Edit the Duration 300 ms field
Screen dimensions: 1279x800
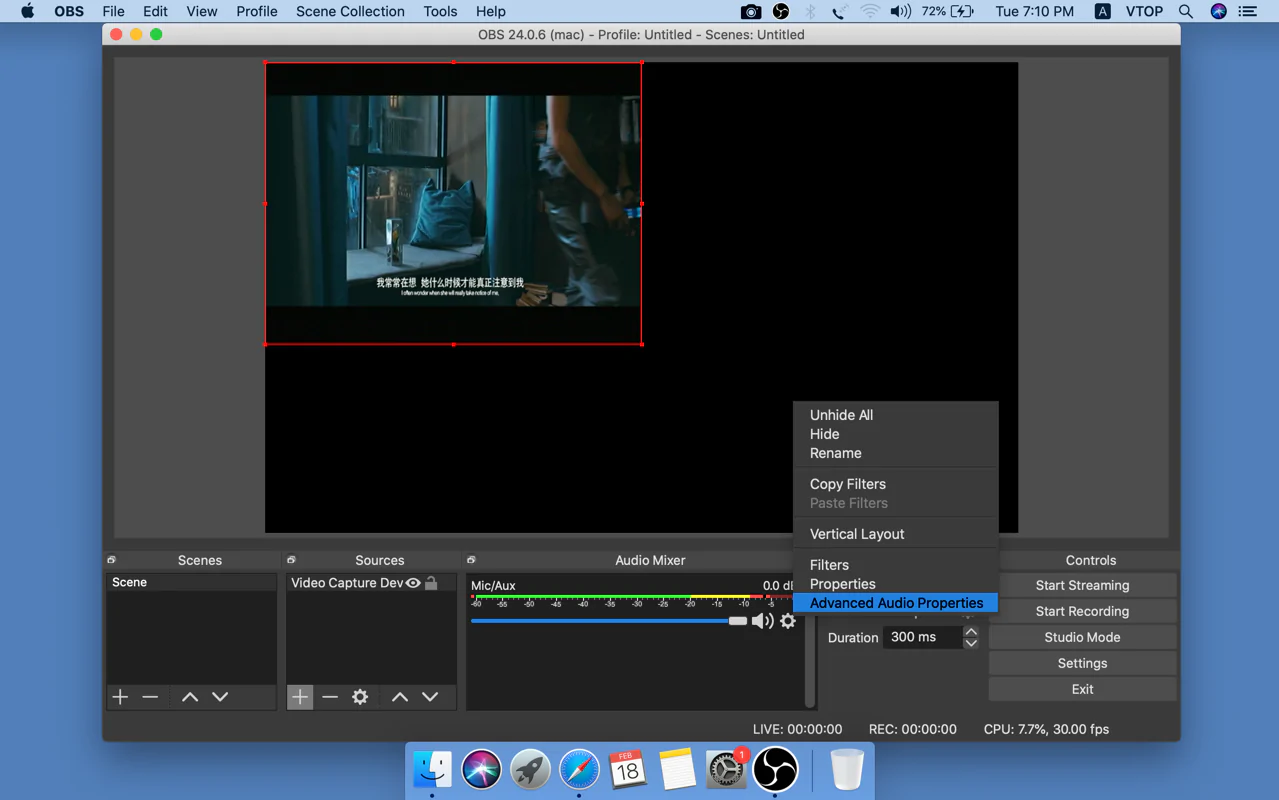(921, 637)
